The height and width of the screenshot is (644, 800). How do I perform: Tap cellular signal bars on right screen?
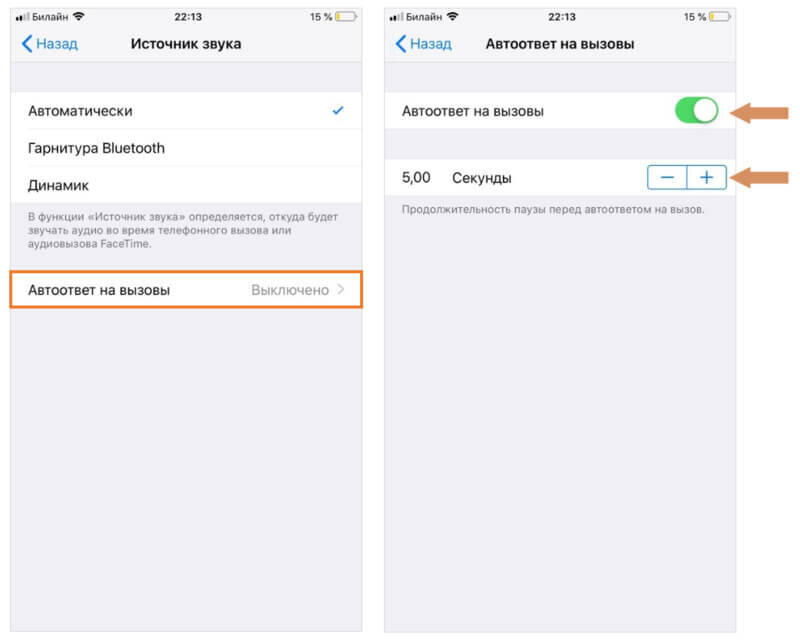point(396,17)
